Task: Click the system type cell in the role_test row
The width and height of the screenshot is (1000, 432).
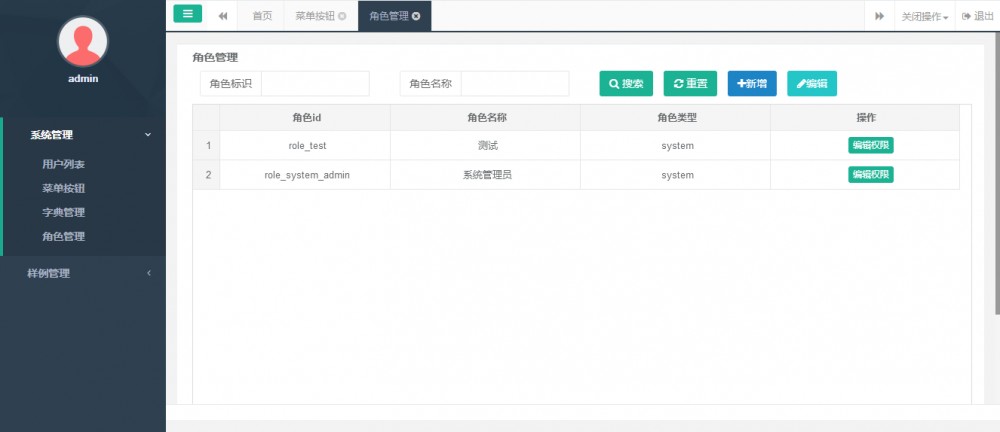Action: point(675,145)
